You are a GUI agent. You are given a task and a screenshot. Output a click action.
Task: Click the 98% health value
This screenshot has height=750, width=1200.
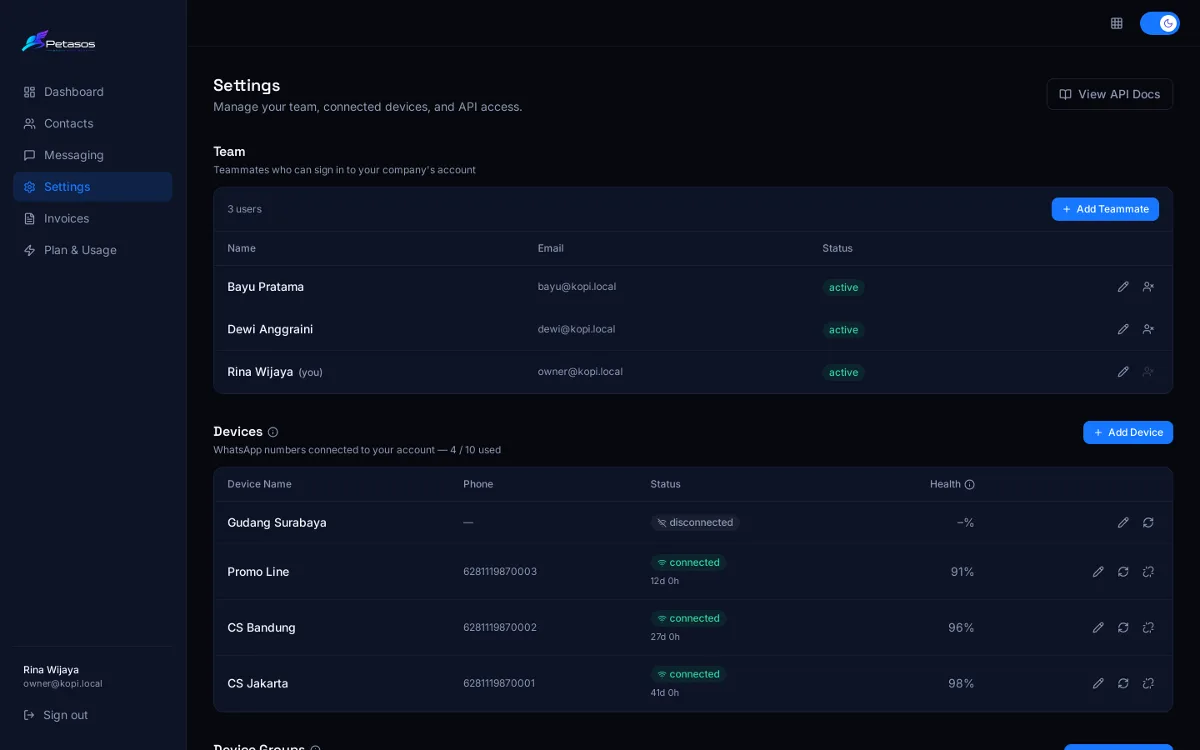(x=961, y=684)
